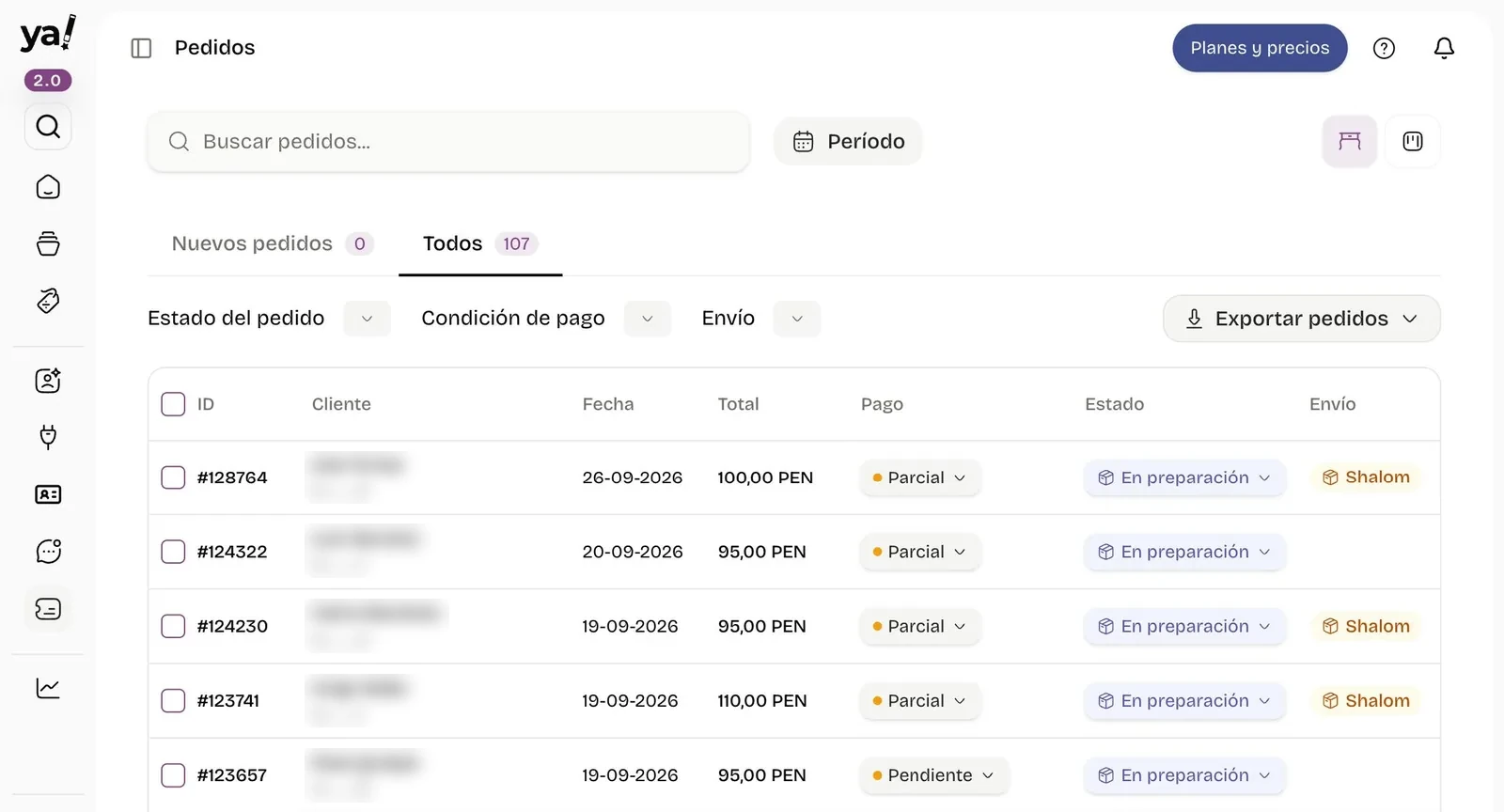1504x812 pixels.
Task: Click order ID #124322
Action: pyautogui.click(x=232, y=552)
